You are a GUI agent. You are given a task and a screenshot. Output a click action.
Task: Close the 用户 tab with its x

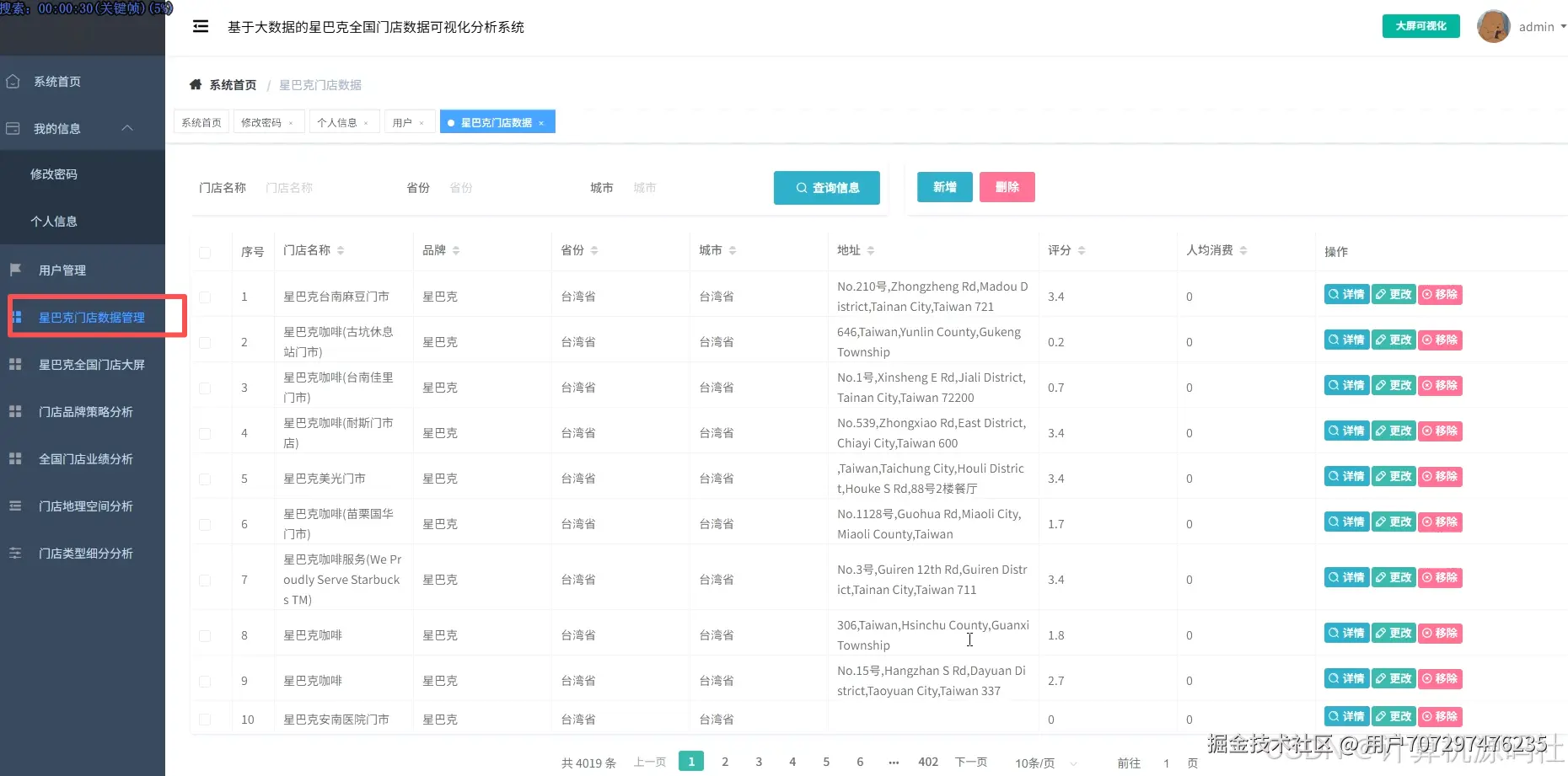click(x=422, y=123)
